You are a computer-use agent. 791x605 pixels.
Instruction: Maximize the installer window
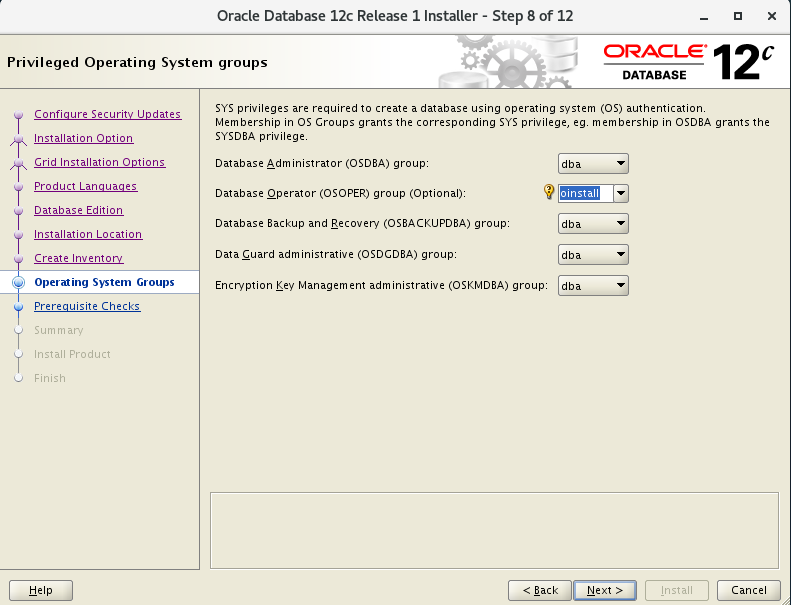[x=738, y=16]
